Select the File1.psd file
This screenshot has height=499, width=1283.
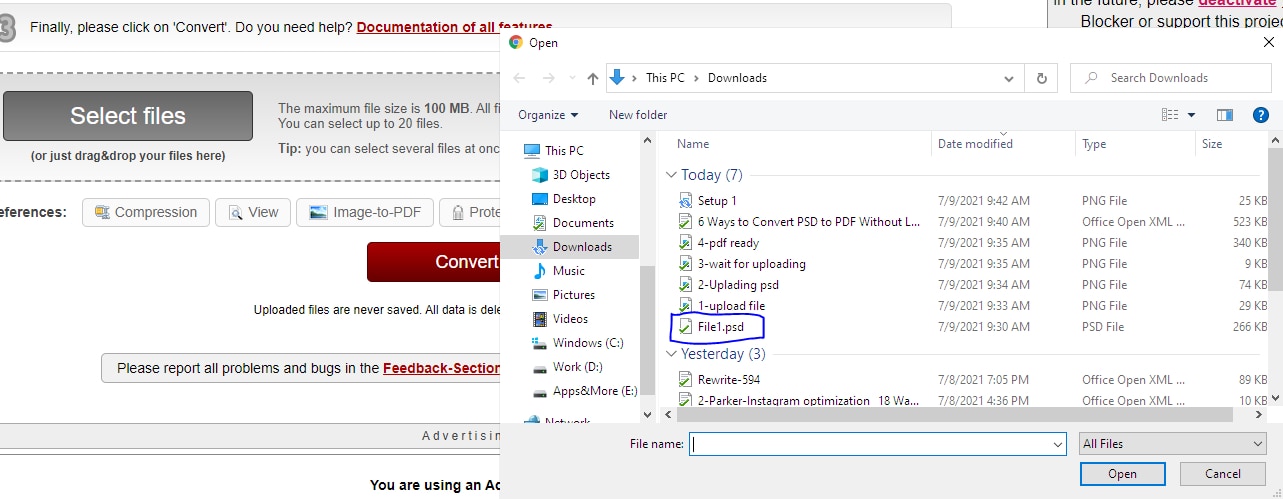pos(720,327)
